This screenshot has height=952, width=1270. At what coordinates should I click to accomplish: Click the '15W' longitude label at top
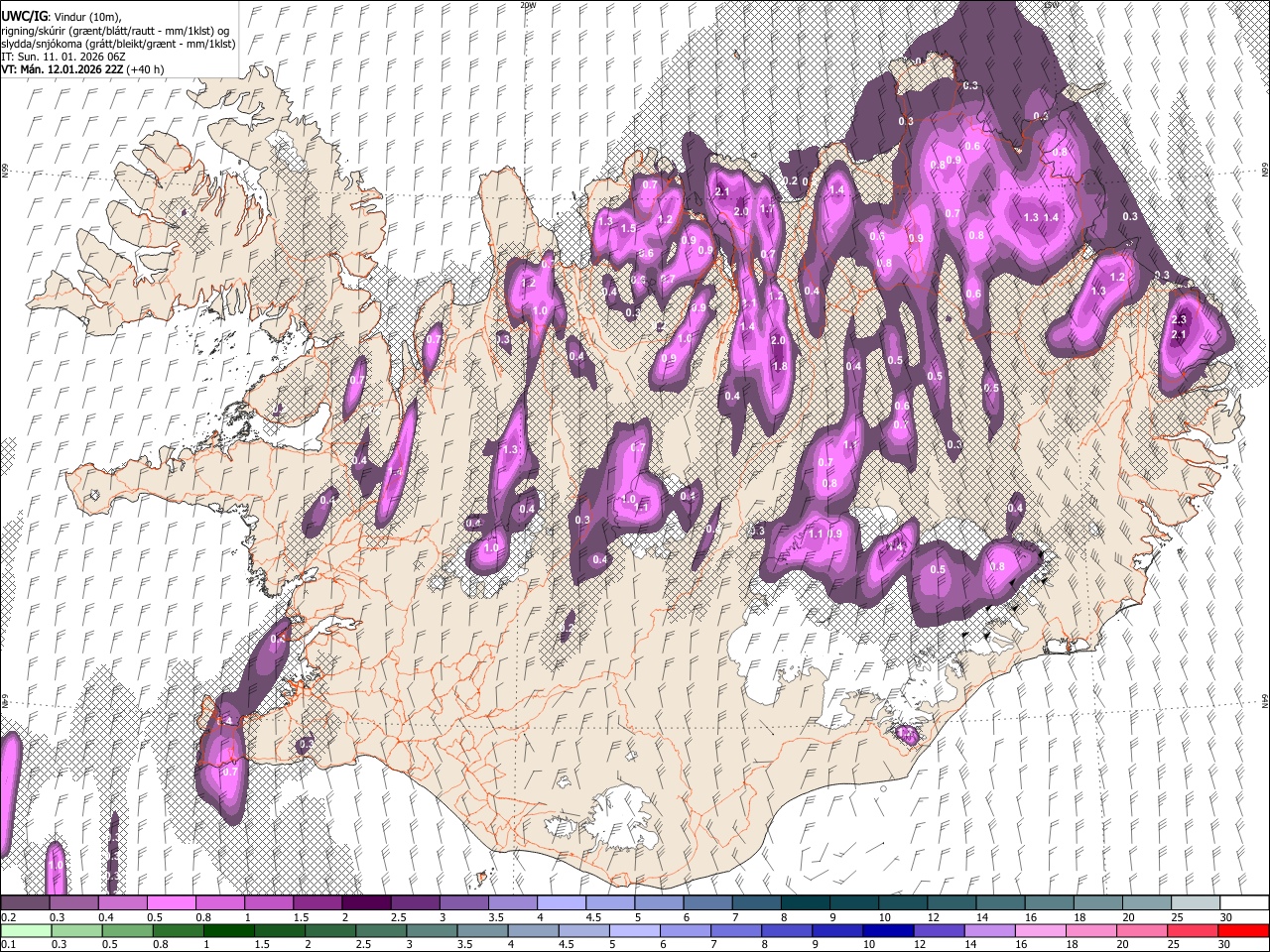pyautogui.click(x=1052, y=5)
